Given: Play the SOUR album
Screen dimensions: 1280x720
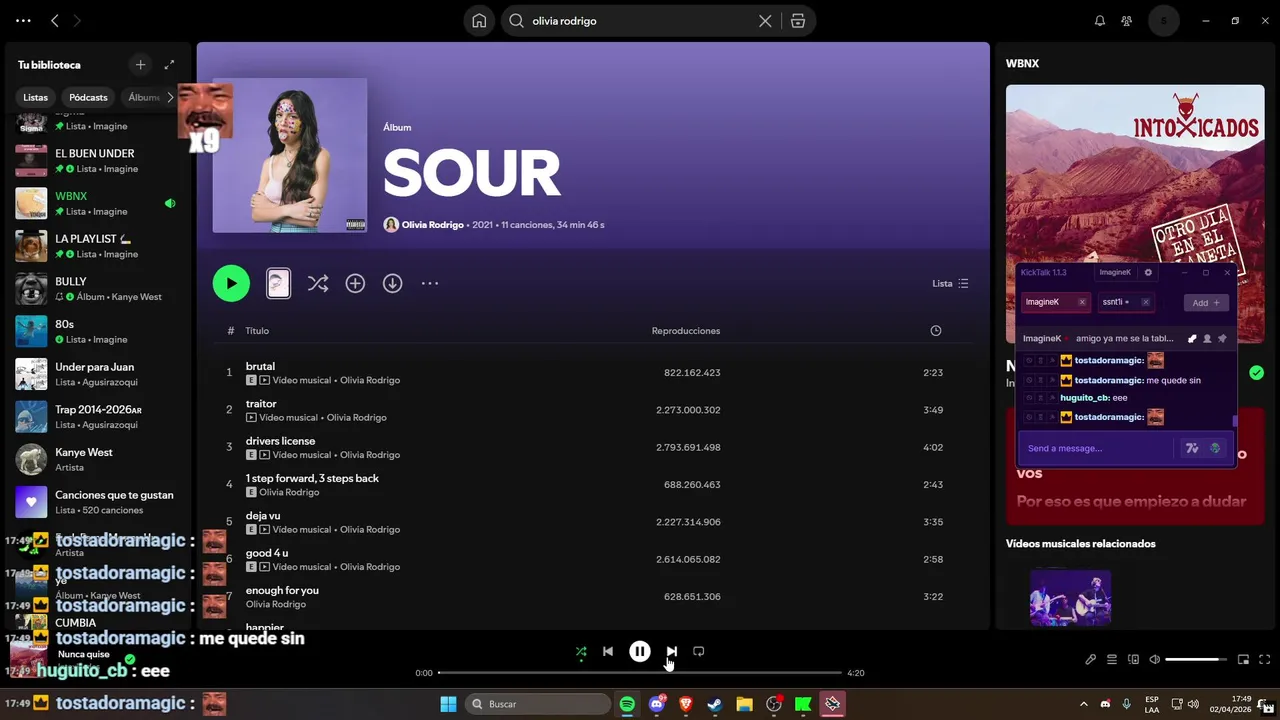Looking at the screenshot, I should pos(231,283).
